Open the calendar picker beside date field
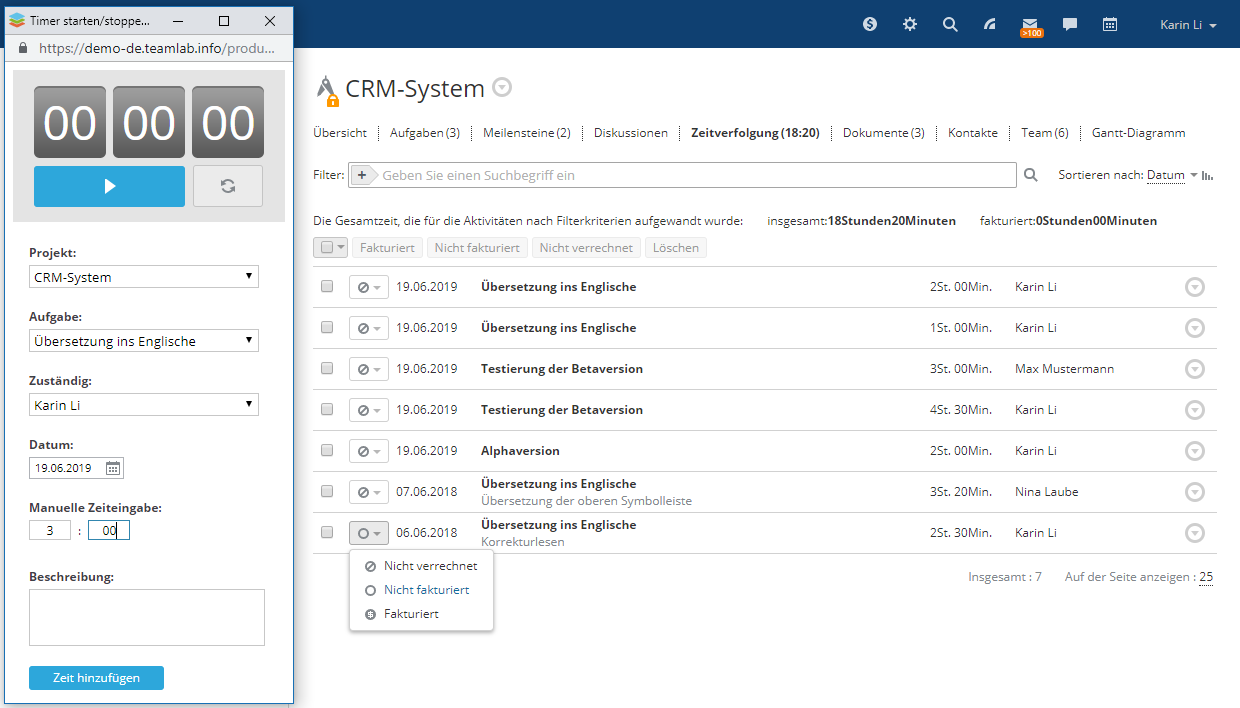1240x708 pixels. (113, 467)
